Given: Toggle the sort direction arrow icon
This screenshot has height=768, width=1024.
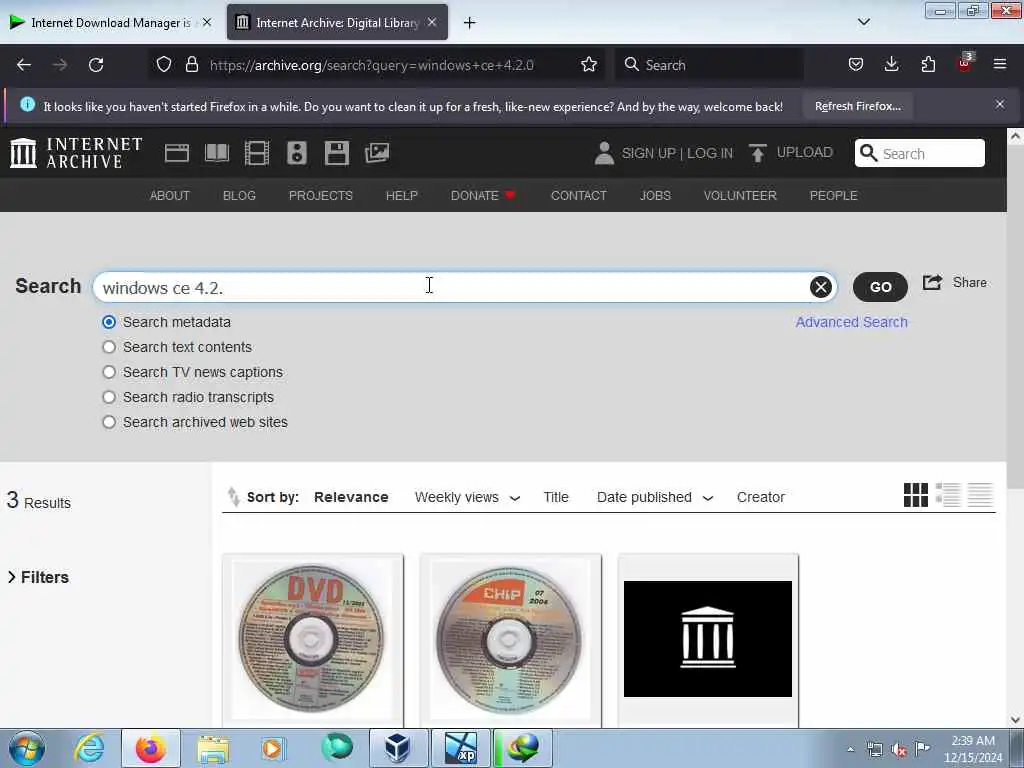Looking at the screenshot, I should point(233,497).
